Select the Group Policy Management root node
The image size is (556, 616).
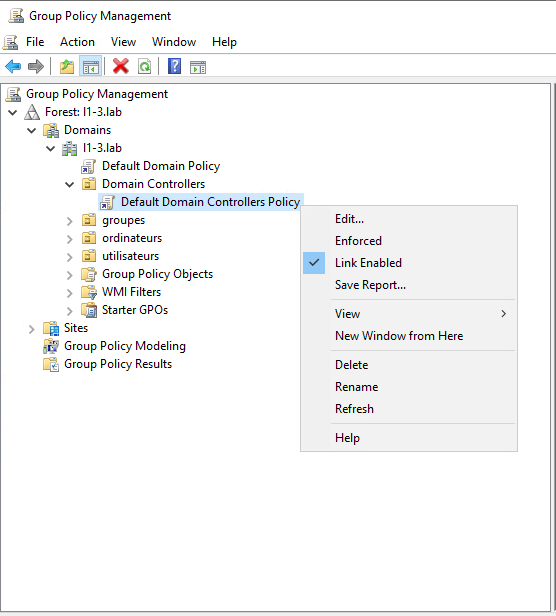pyautogui.click(x=97, y=94)
